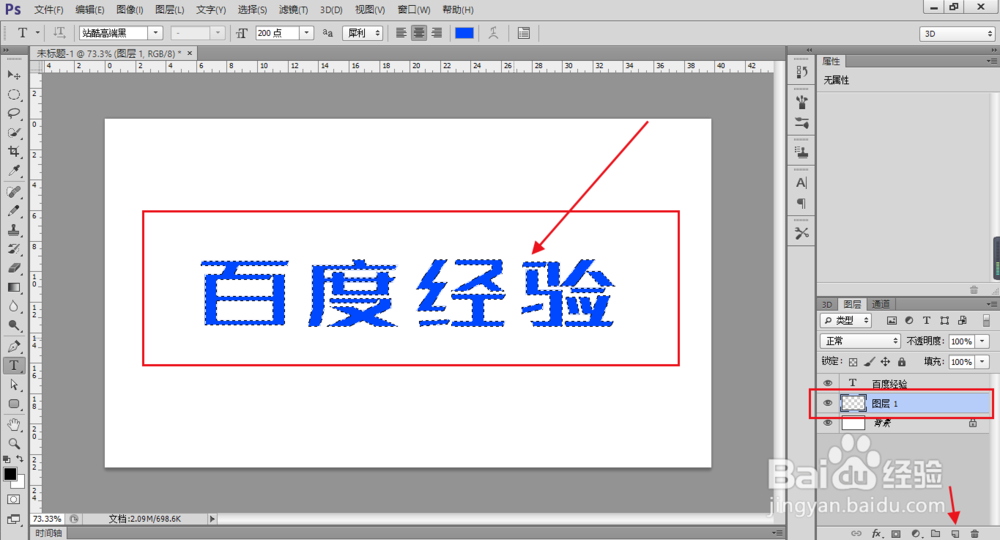Click the blue text color swatch
The width and height of the screenshot is (1000, 540).
pyautogui.click(x=464, y=33)
